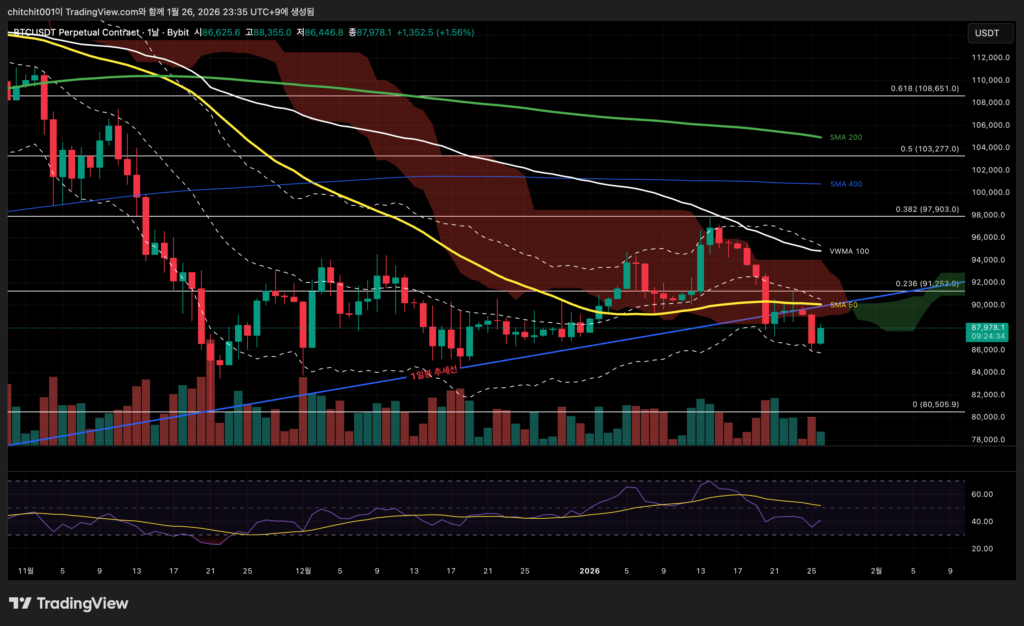Click the current price tag 87,978.1

[x=987, y=328]
